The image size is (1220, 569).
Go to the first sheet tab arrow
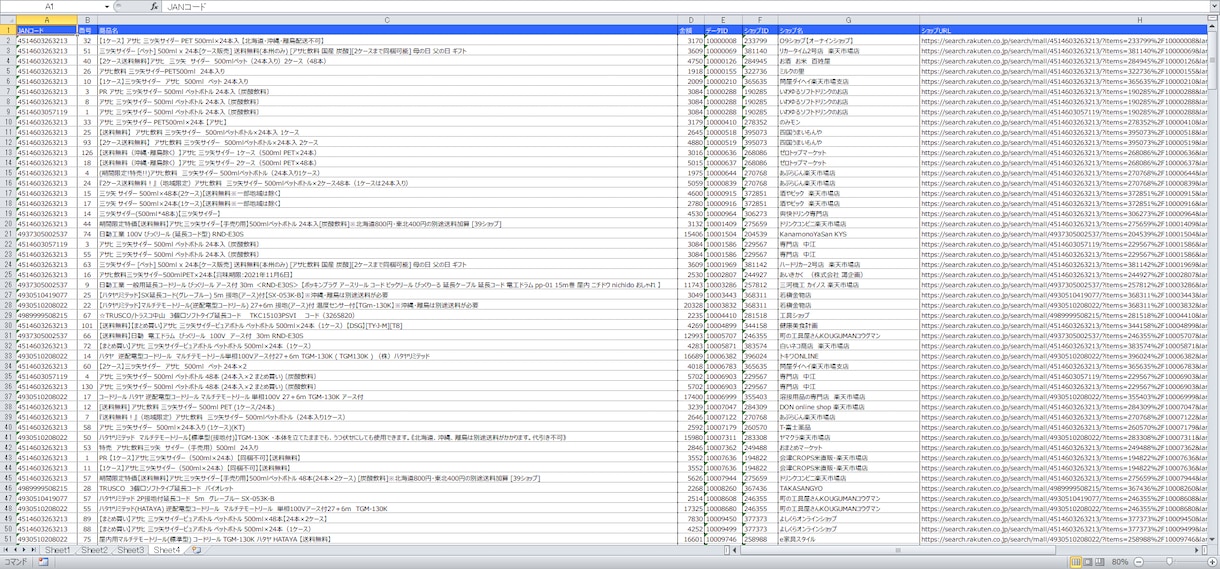5,550
